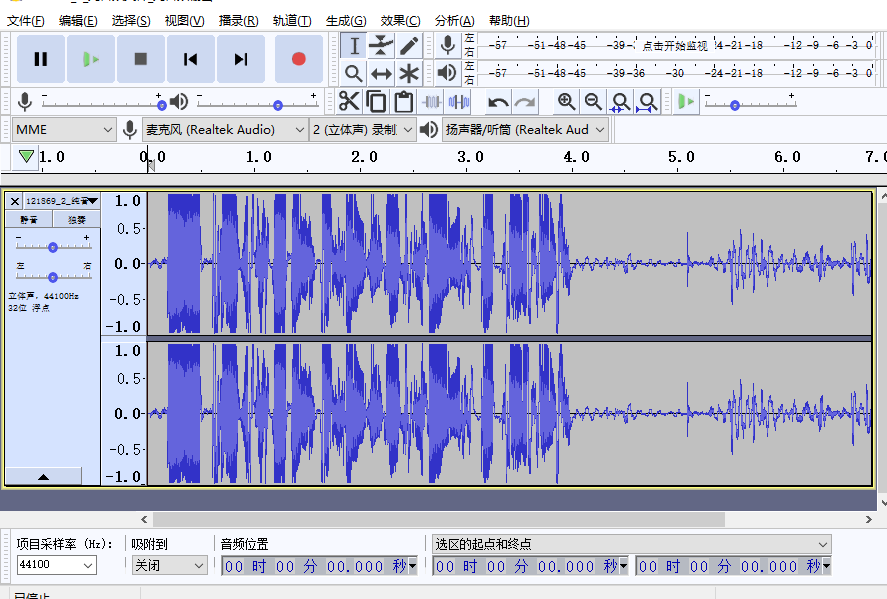Select the Envelope tool

point(381,46)
